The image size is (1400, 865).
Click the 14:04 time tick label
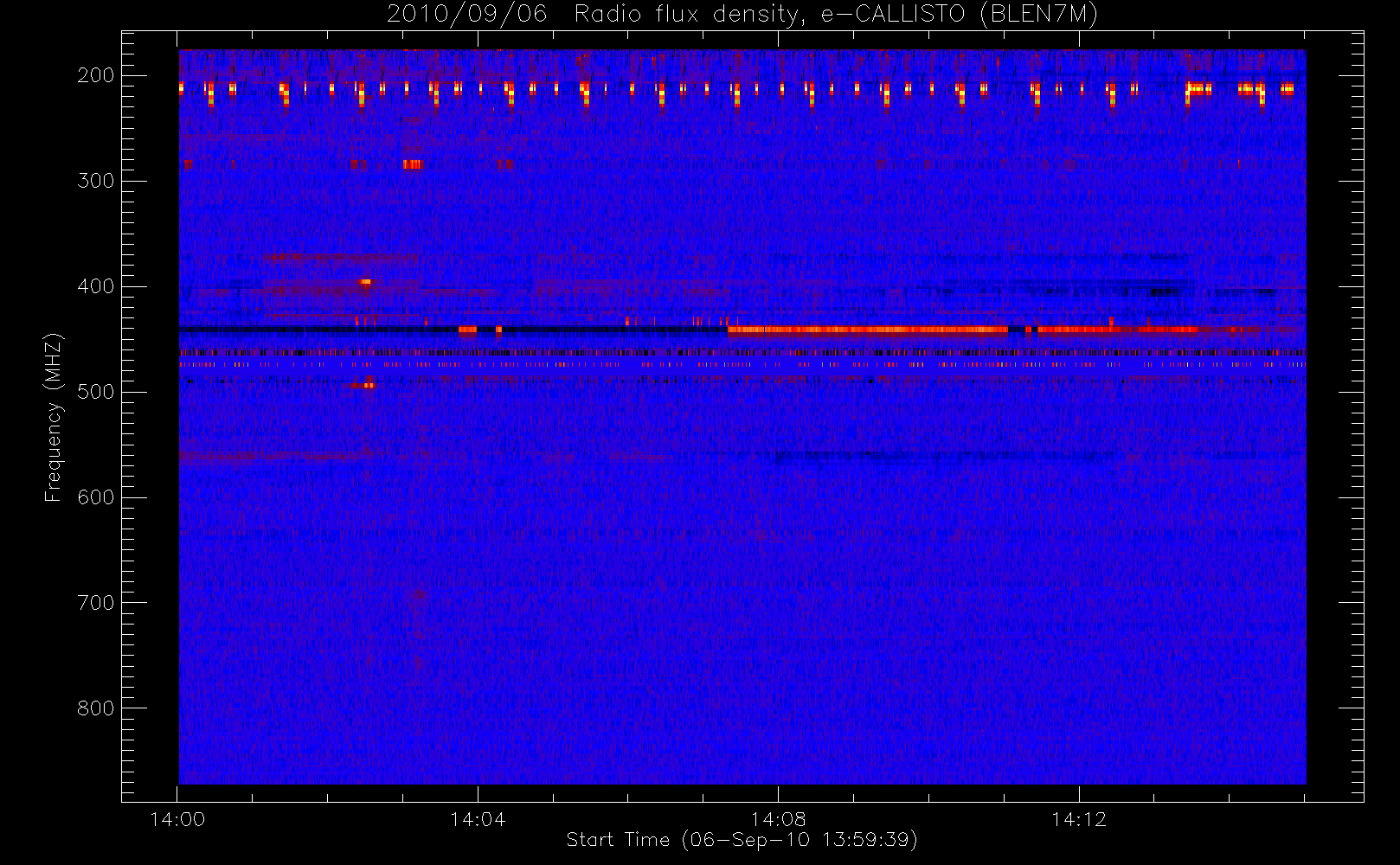pos(478,819)
